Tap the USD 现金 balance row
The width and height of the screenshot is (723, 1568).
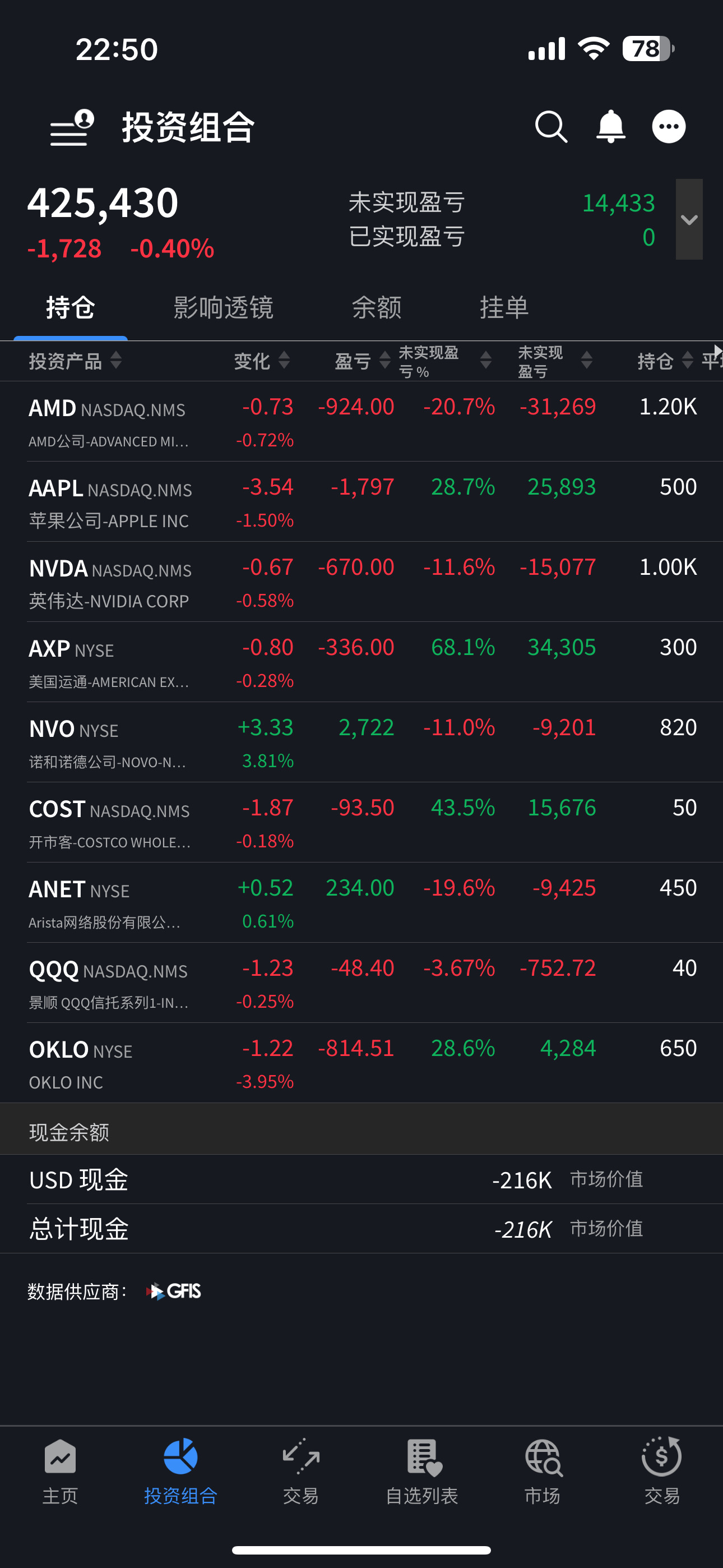click(361, 1180)
